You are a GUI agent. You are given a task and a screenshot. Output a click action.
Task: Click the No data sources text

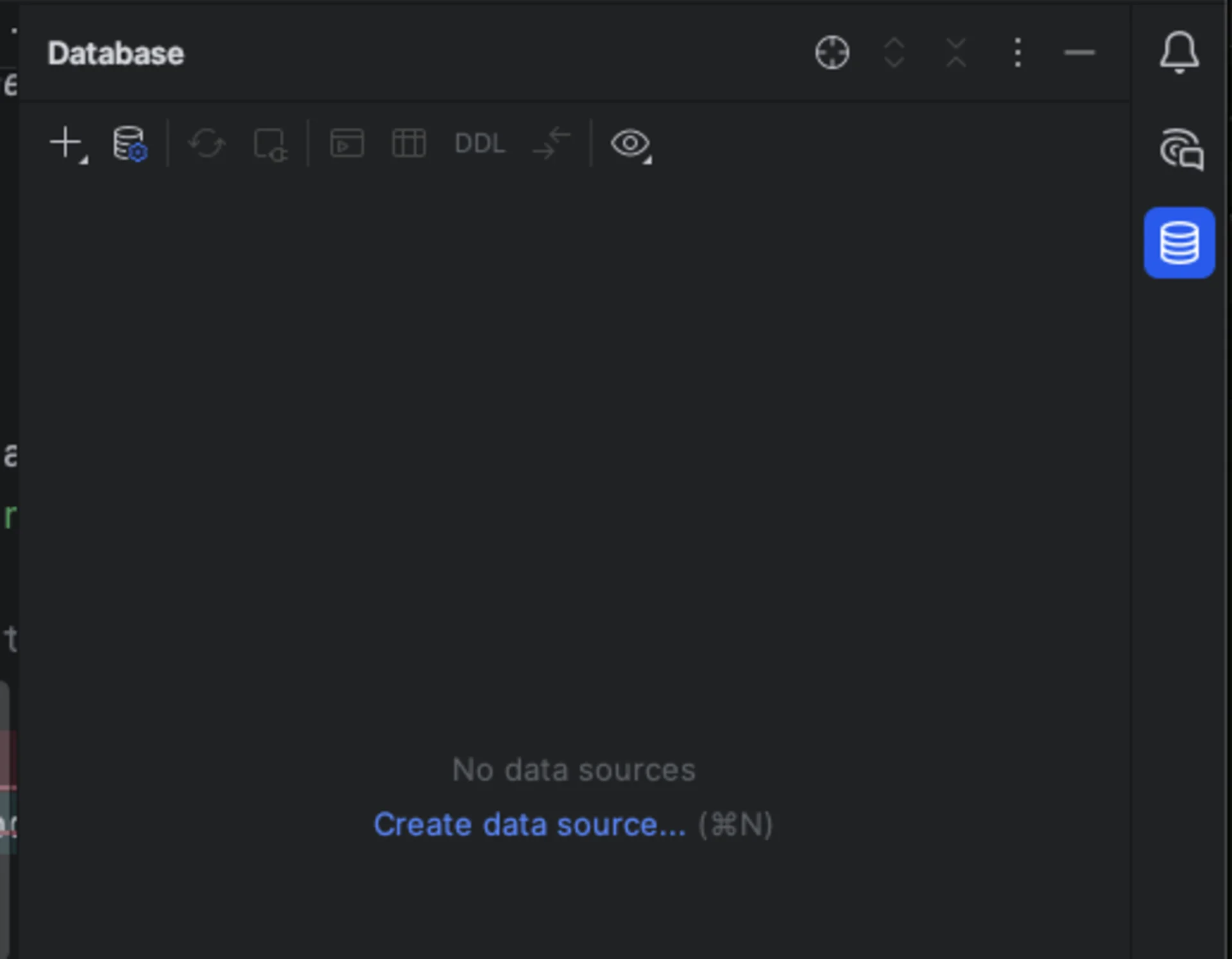tap(573, 770)
